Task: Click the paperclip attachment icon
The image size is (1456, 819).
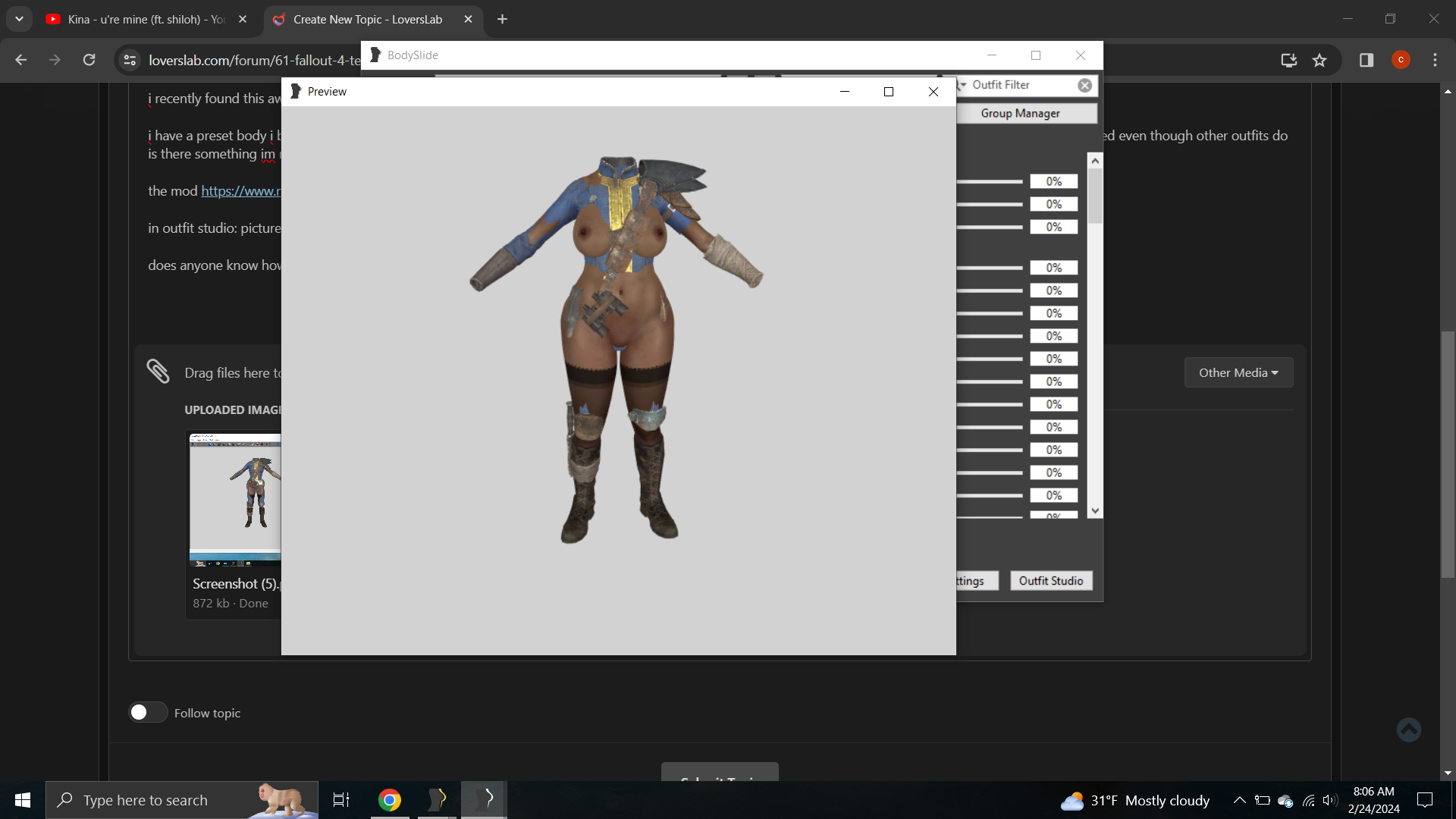Action: click(158, 372)
